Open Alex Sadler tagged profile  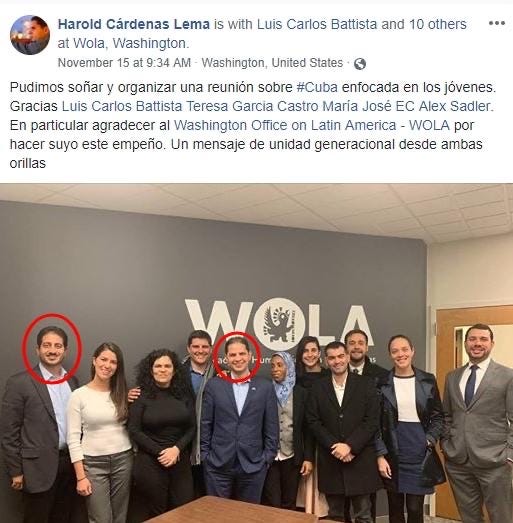[x=454, y=106]
